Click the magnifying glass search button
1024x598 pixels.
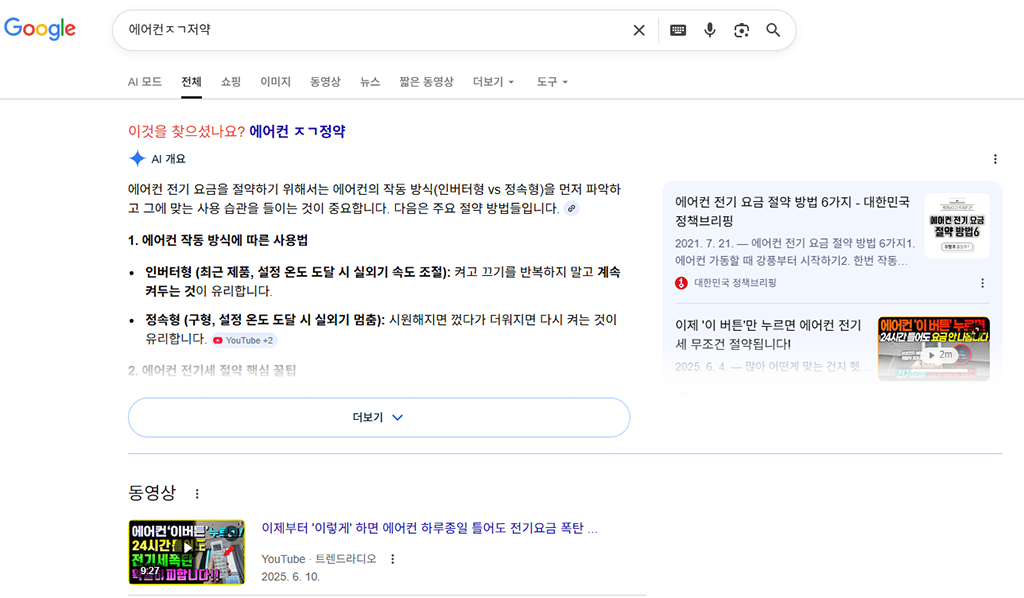(773, 30)
